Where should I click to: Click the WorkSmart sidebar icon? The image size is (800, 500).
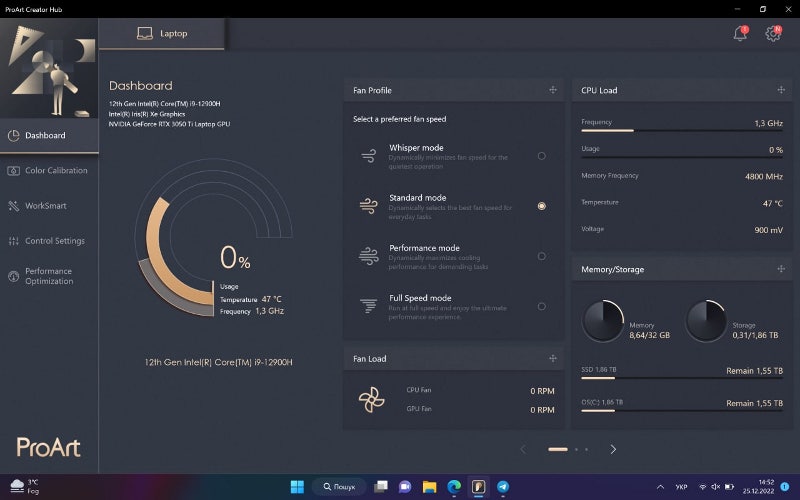pos(14,206)
